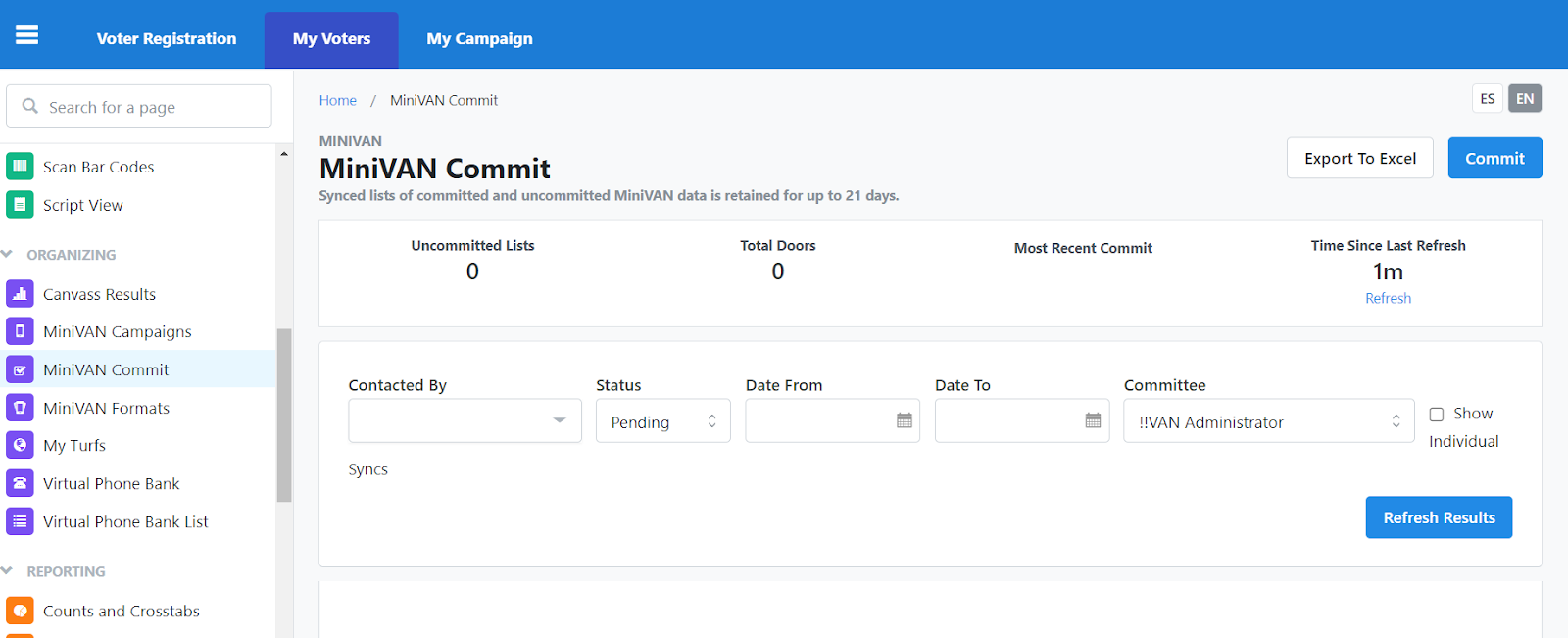The image size is (1568, 638).
Task: Click the sidebar scrollbar thumb
Action: coord(284,415)
